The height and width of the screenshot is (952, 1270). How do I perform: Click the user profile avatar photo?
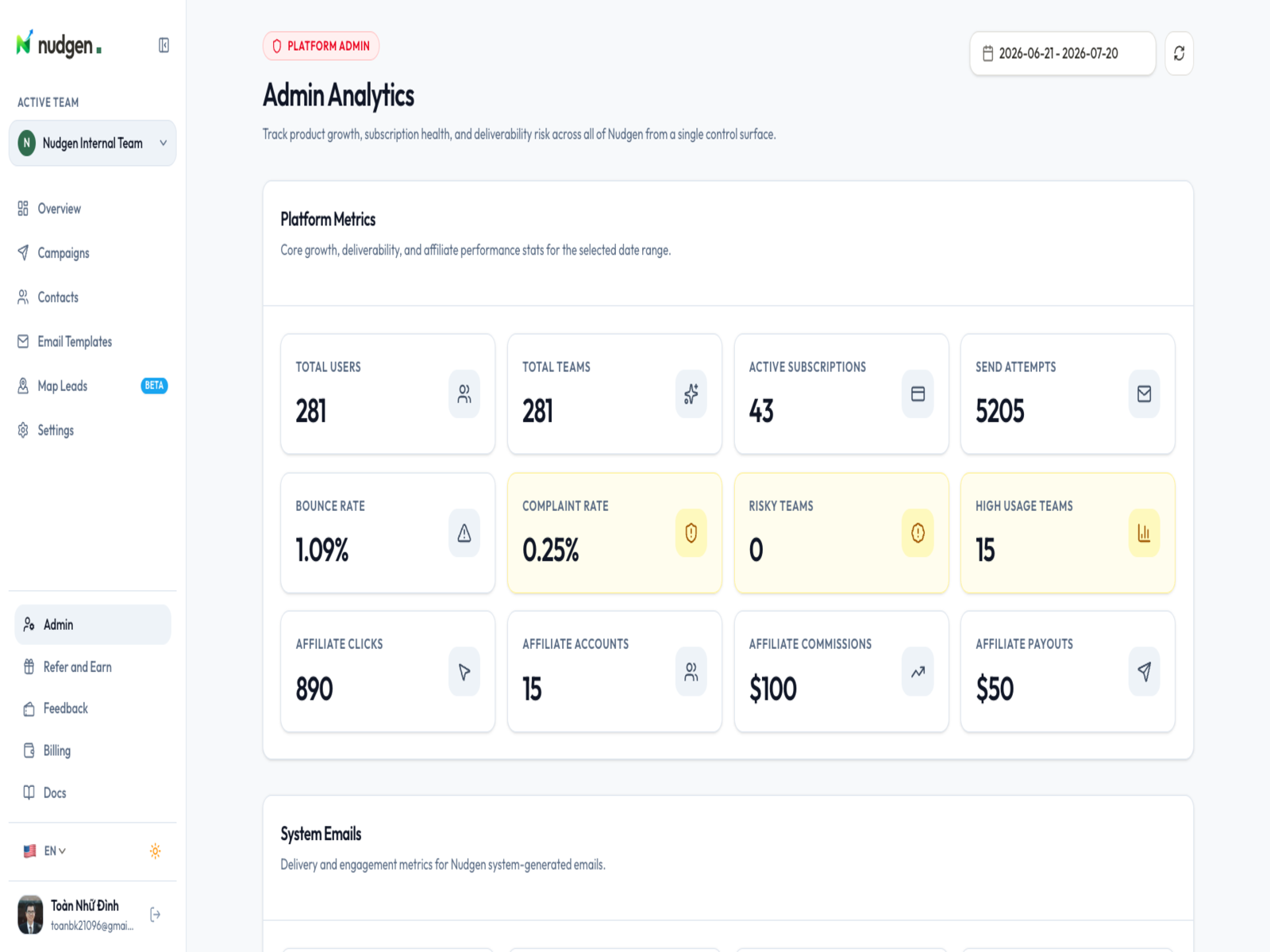pyautogui.click(x=31, y=915)
